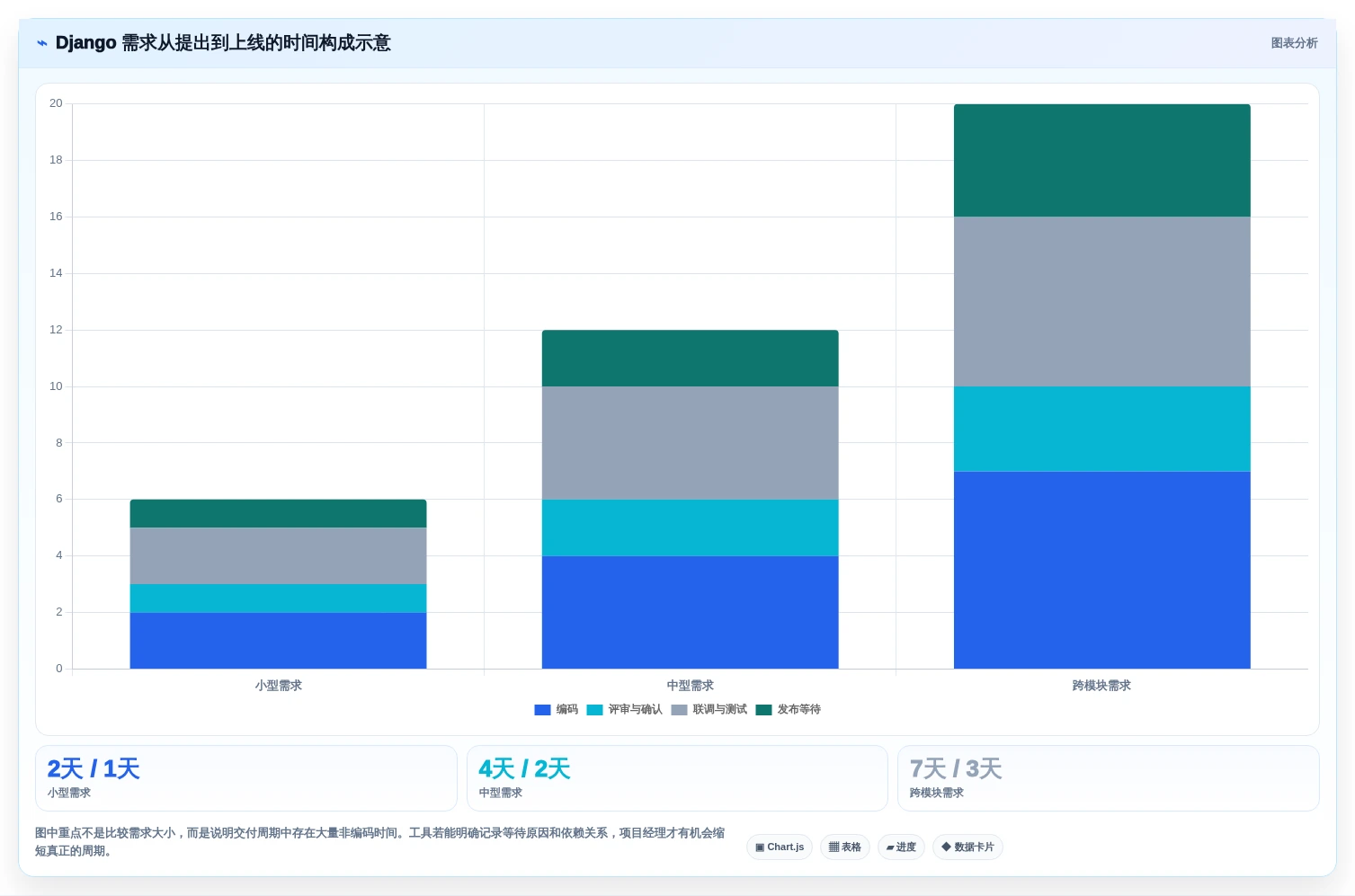The width and height of the screenshot is (1355, 896).
Task: Click the 进度 chip
Action: tap(901, 847)
